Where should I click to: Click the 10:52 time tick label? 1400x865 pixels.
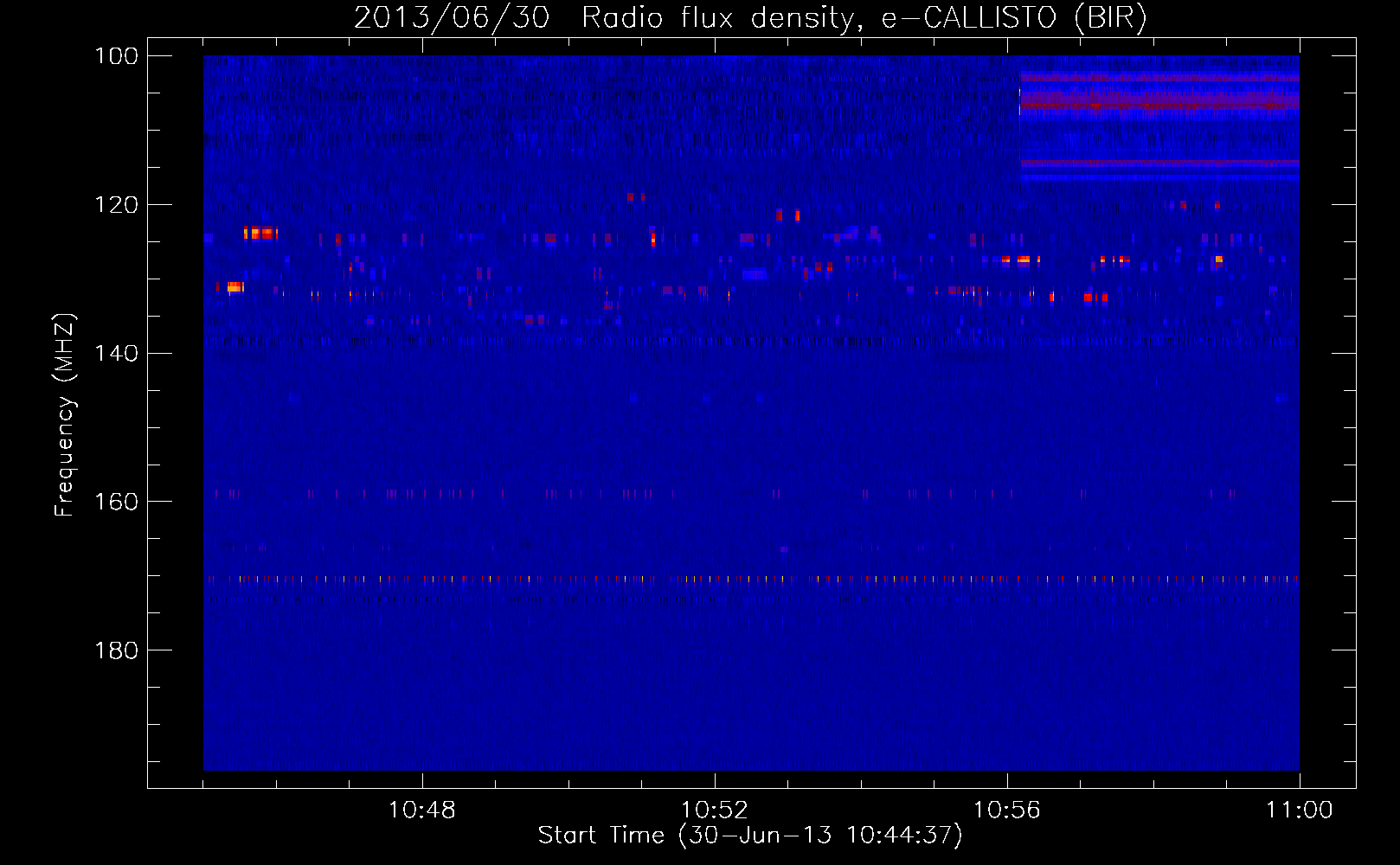click(x=715, y=811)
